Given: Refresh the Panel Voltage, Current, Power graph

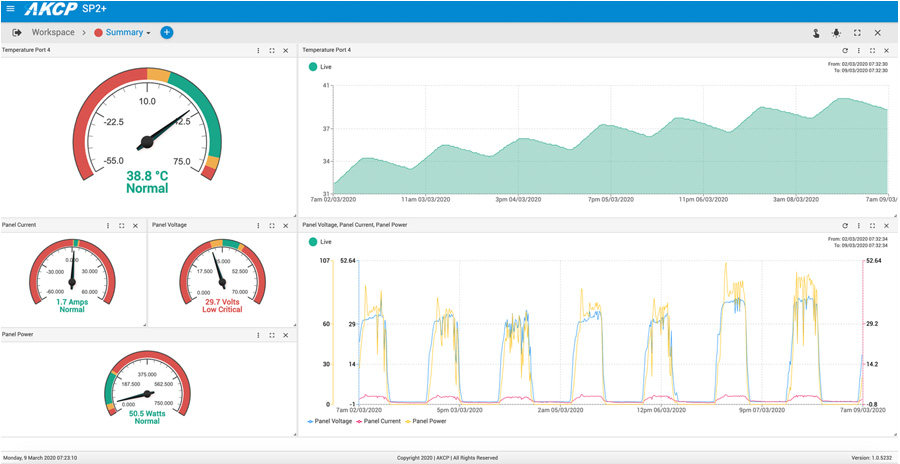Looking at the screenshot, I should click(845, 226).
